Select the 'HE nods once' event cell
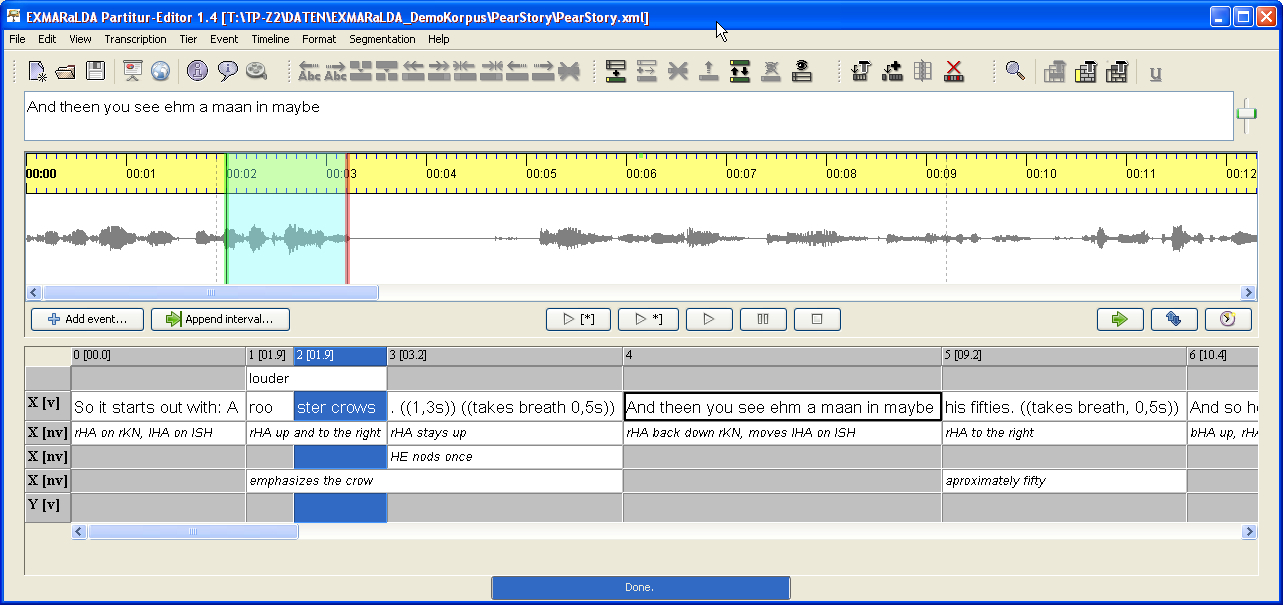Viewport: 1283px width, 605px height. [504, 457]
